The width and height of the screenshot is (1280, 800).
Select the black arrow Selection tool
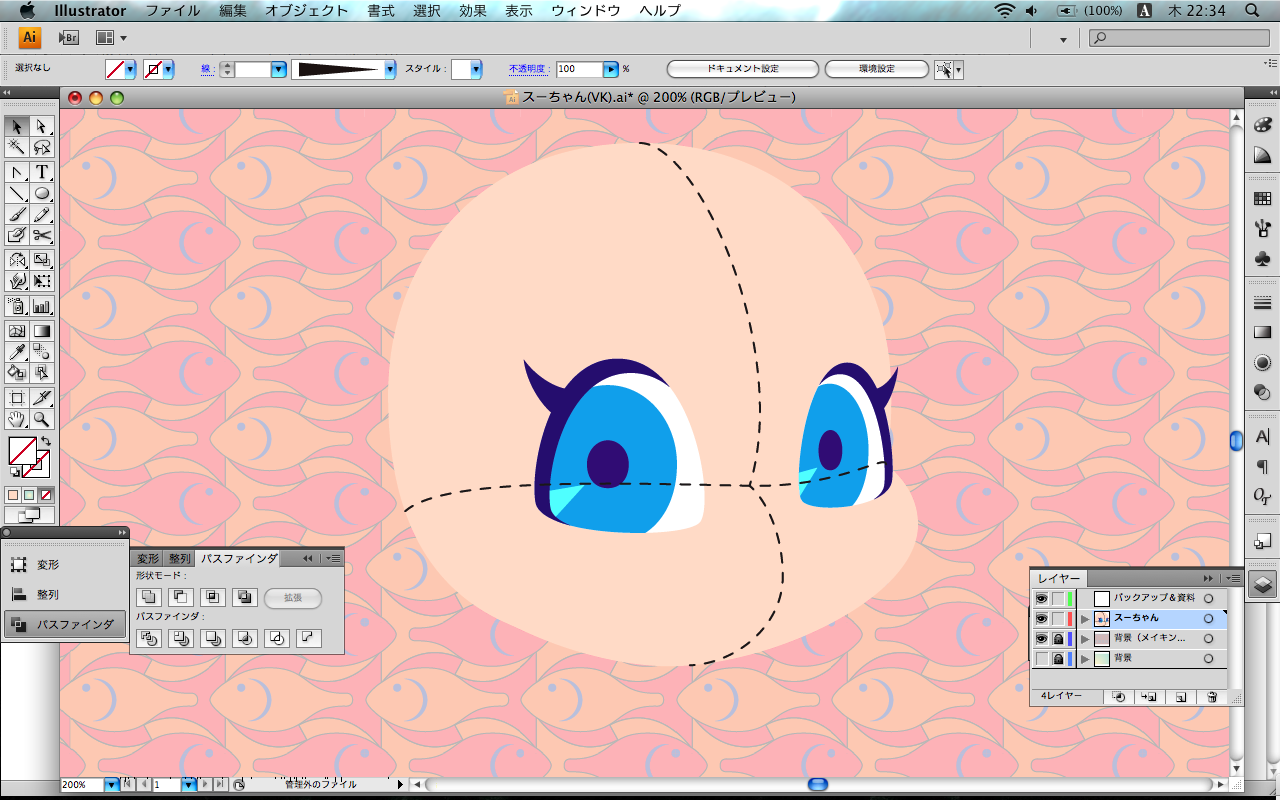[17, 126]
